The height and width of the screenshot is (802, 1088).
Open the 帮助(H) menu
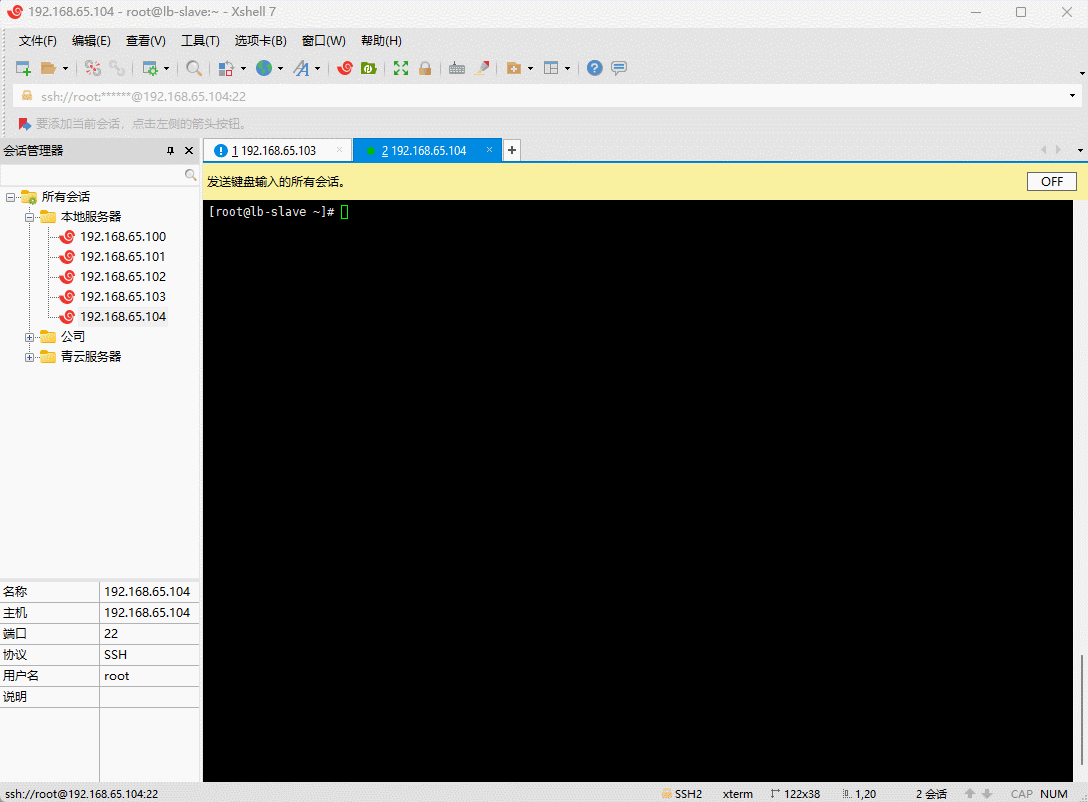pyautogui.click(x=381, y=41)
